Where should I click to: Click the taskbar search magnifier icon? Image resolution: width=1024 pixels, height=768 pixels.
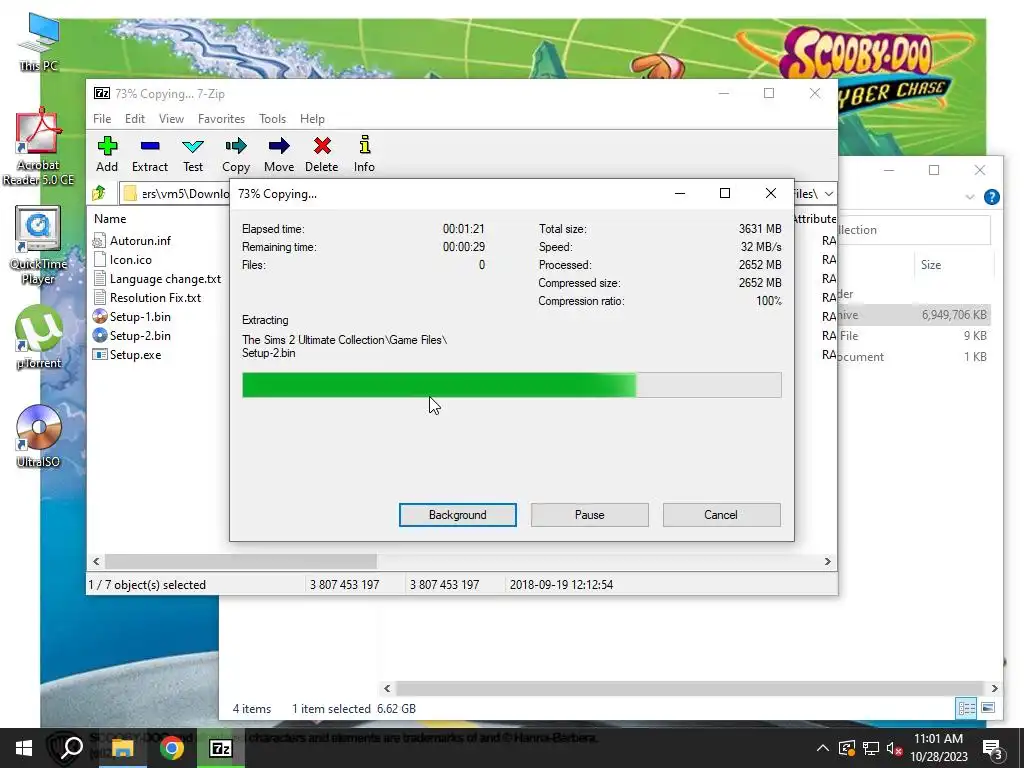click(71, 748)
